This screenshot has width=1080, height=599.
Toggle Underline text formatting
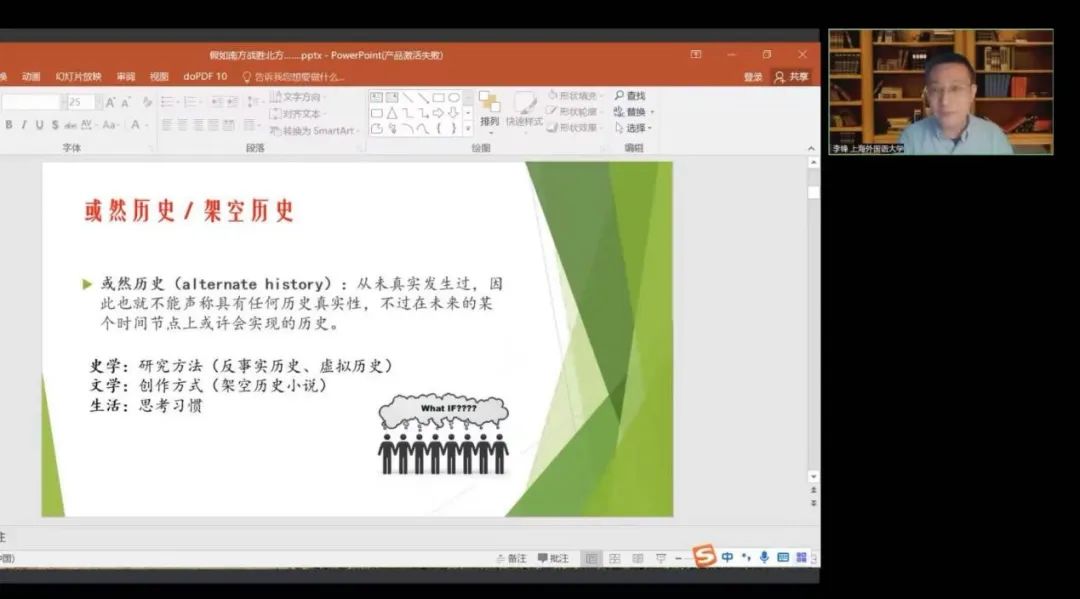click(39, 125)
